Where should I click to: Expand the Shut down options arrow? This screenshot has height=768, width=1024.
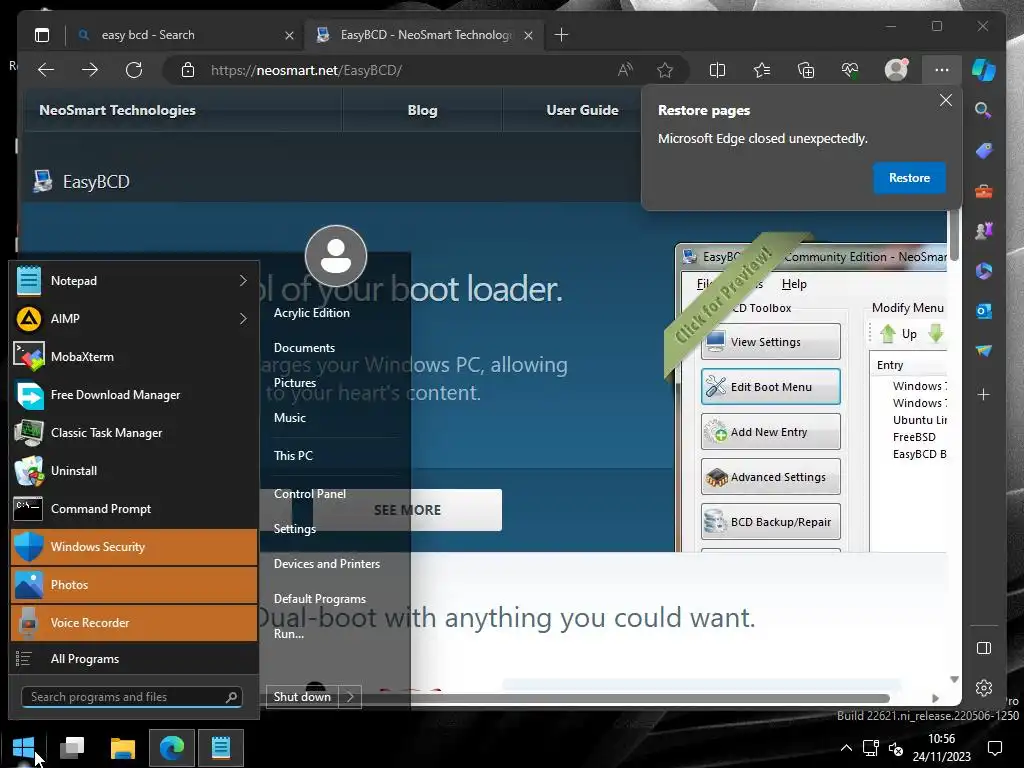350,697
